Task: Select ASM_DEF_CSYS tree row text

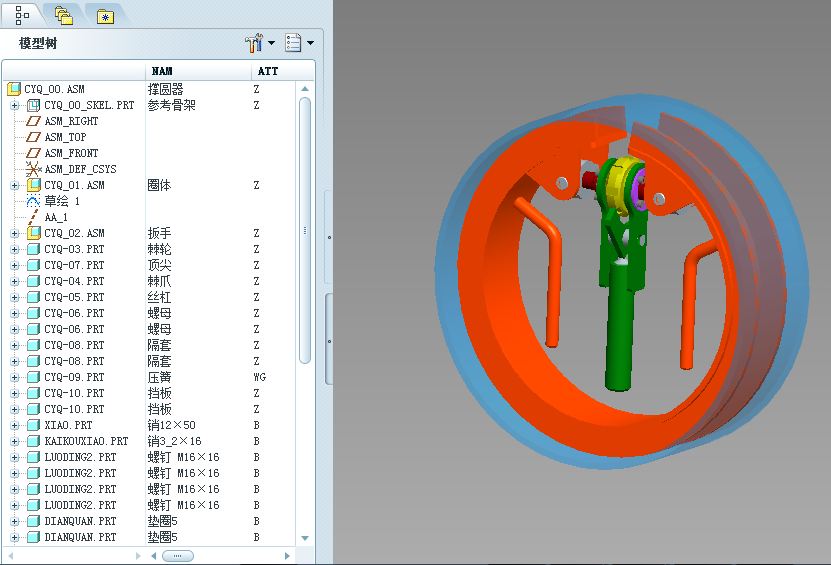Action: (x=80, y=169)
